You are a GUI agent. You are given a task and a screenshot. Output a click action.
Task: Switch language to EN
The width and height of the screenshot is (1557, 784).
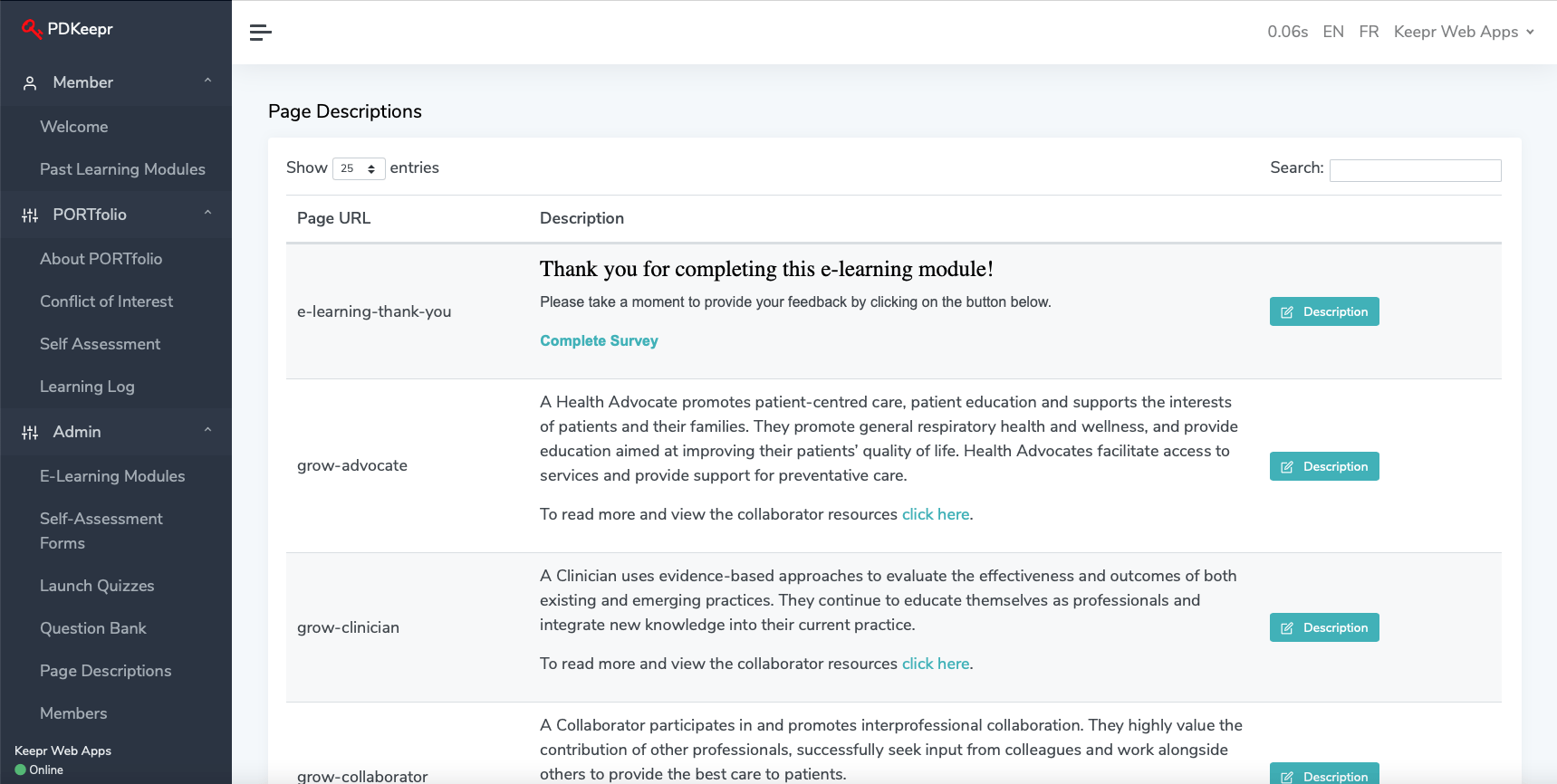pyautogui.click(x=1332, y=32)
